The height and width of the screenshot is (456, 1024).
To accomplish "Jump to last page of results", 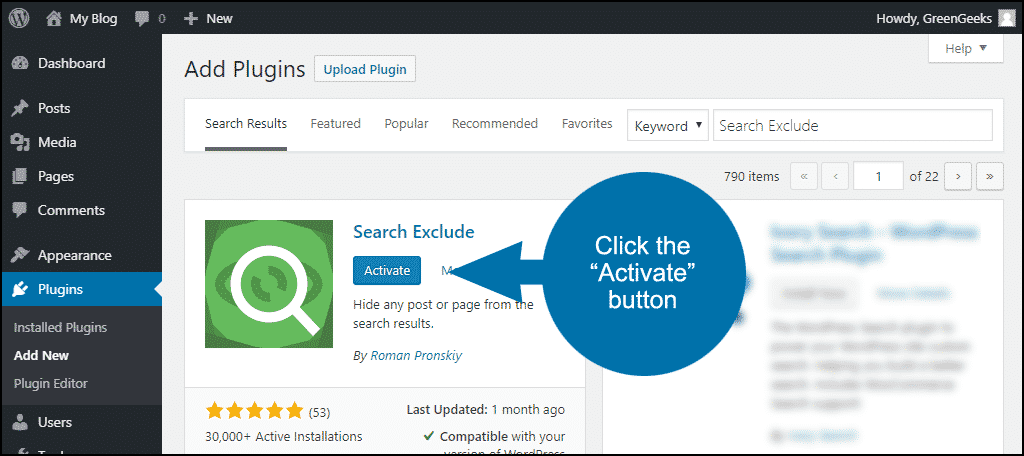I will 990,176.
